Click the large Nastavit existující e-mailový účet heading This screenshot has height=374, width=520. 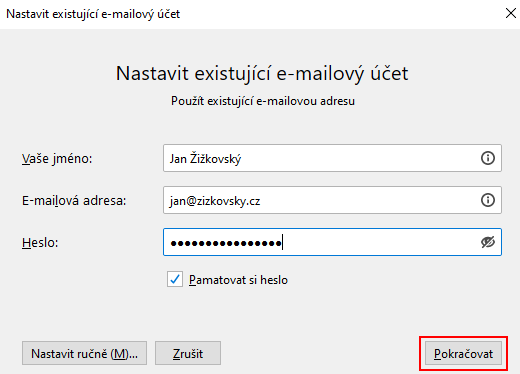262,73
